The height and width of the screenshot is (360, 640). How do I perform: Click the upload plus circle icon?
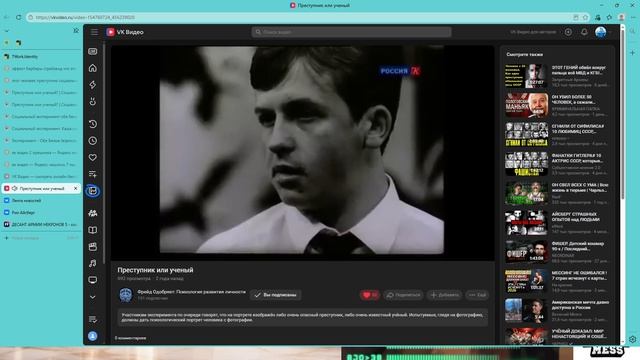pyautogui.click(x=568, y=32)
